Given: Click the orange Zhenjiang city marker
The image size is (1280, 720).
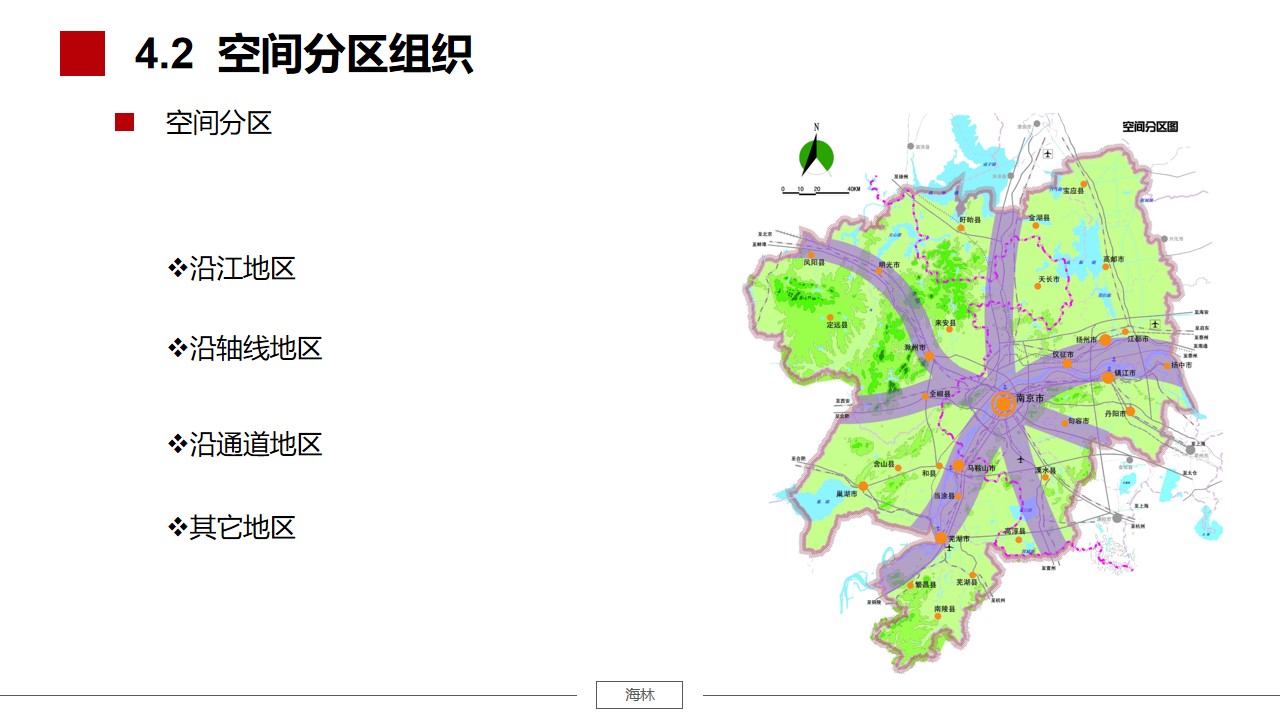Looking at the screenshot, I should (x=1108, y=377).
